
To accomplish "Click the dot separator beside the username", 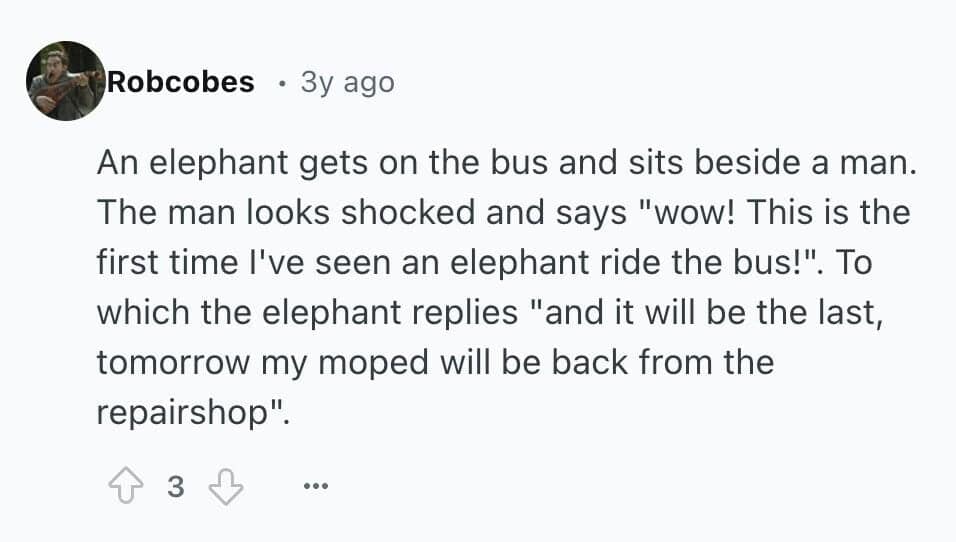I will pos(283,83).
